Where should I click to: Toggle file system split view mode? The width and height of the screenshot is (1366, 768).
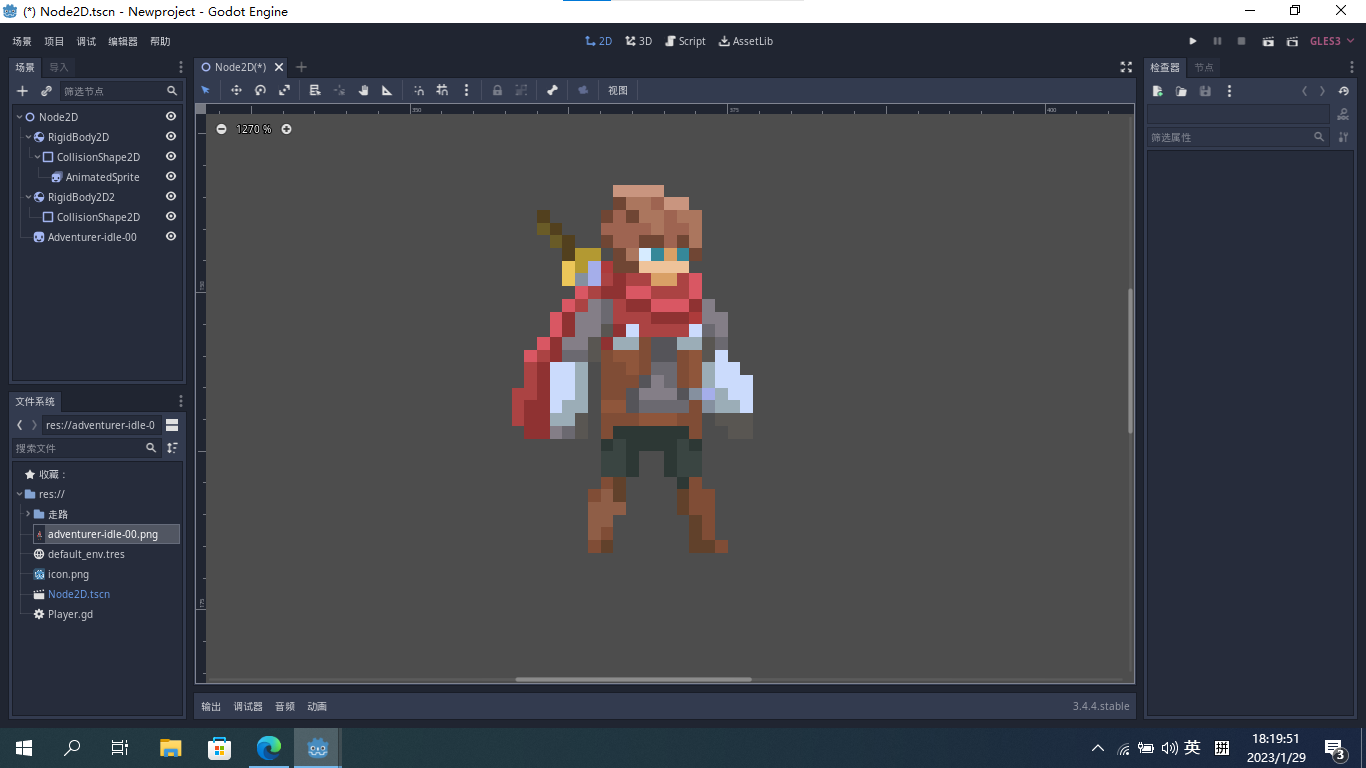[172, 425]
